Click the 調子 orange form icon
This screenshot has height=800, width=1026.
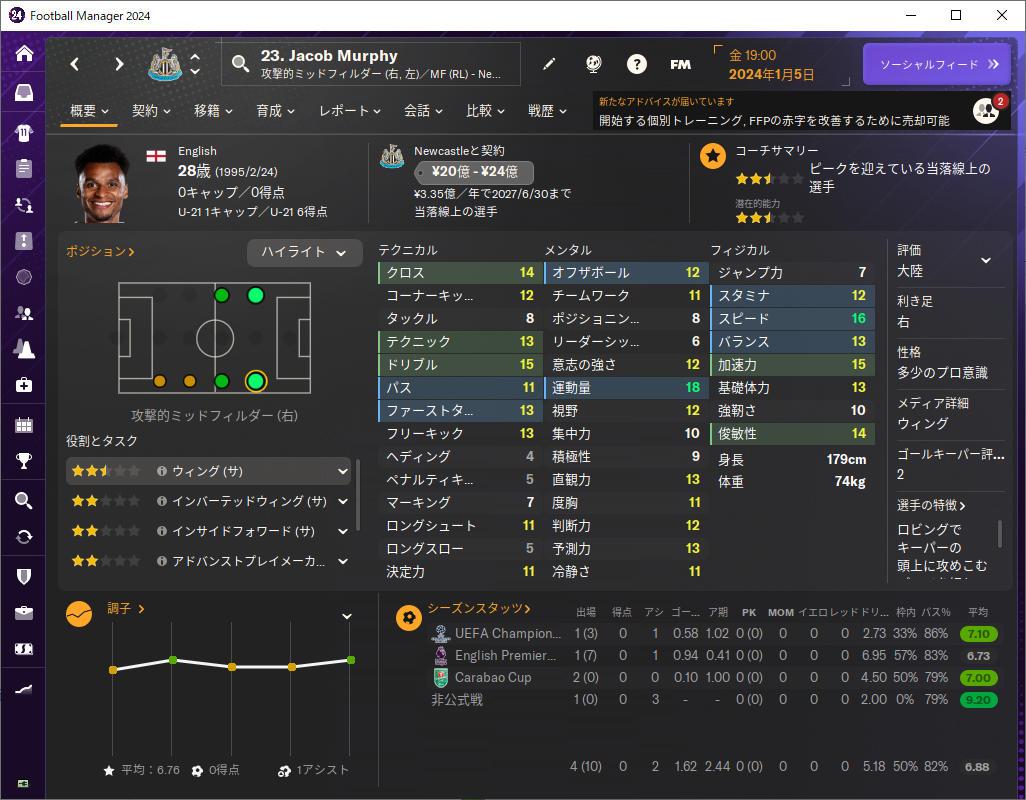(x=79, y=614)
